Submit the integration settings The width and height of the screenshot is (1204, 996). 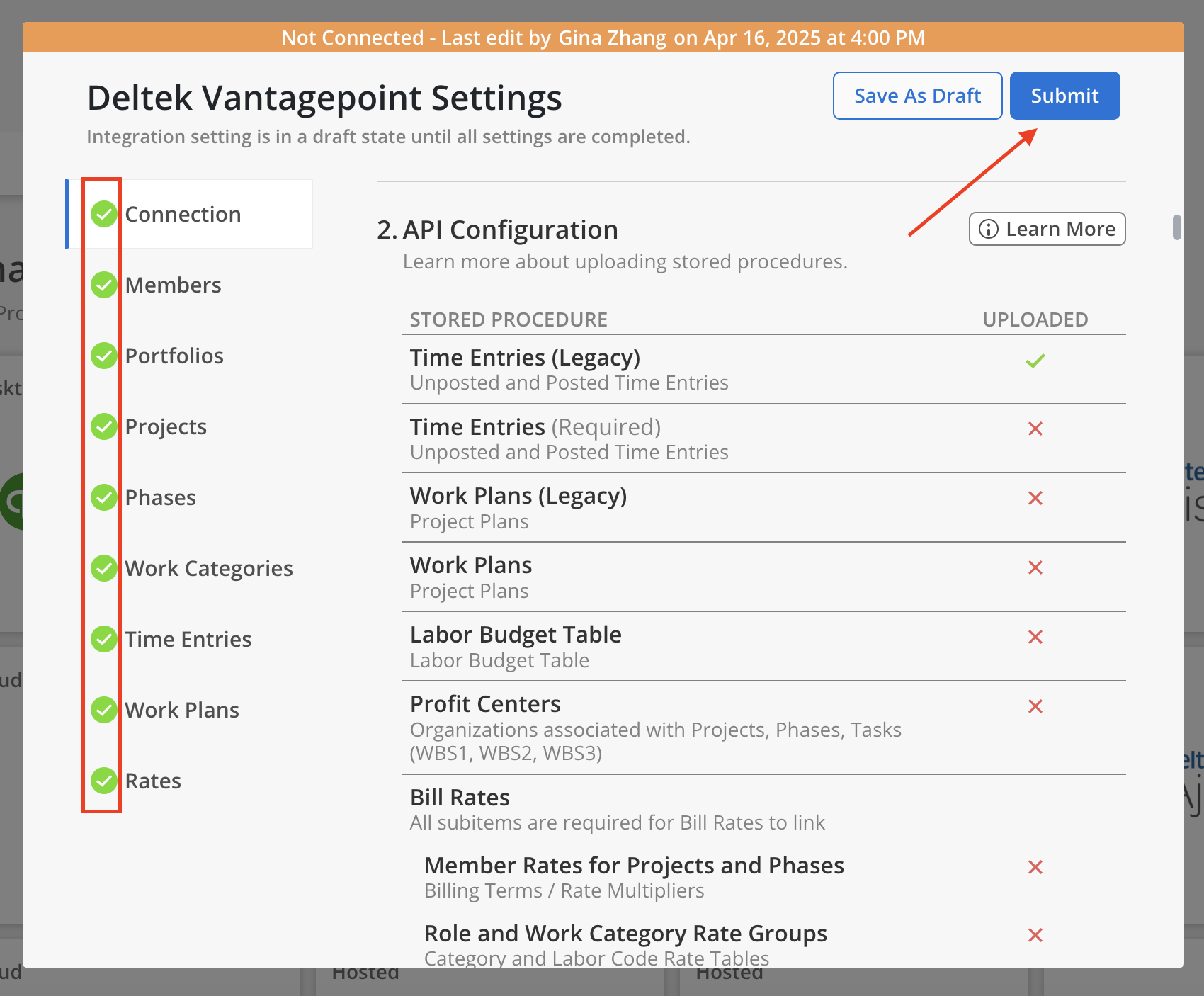coord(1065,96)
